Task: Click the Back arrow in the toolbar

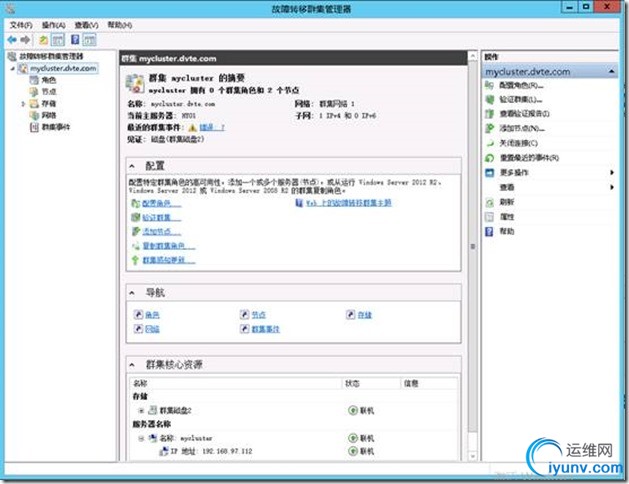Action: click(x=12, y=40)
